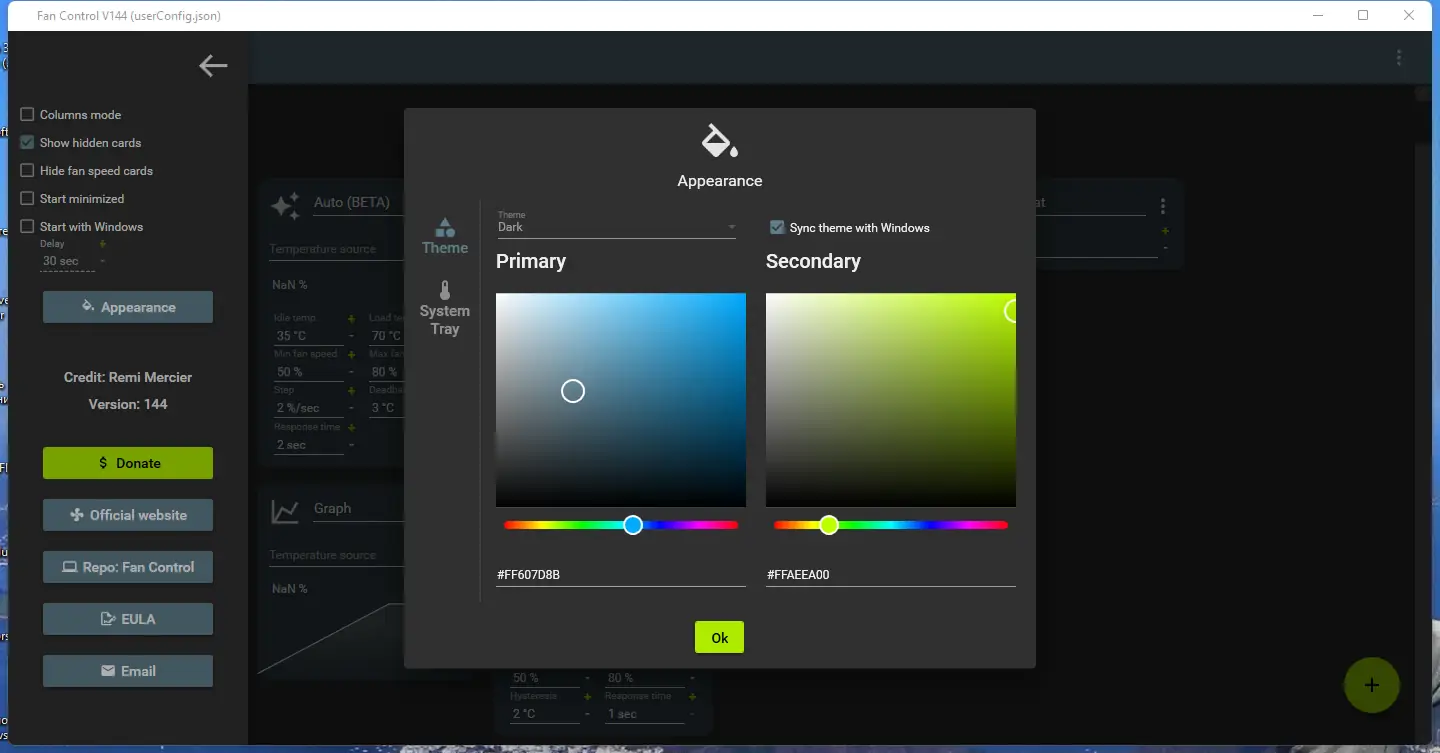Open the three-dot menu on the rightmost card

pos(1163,206)
